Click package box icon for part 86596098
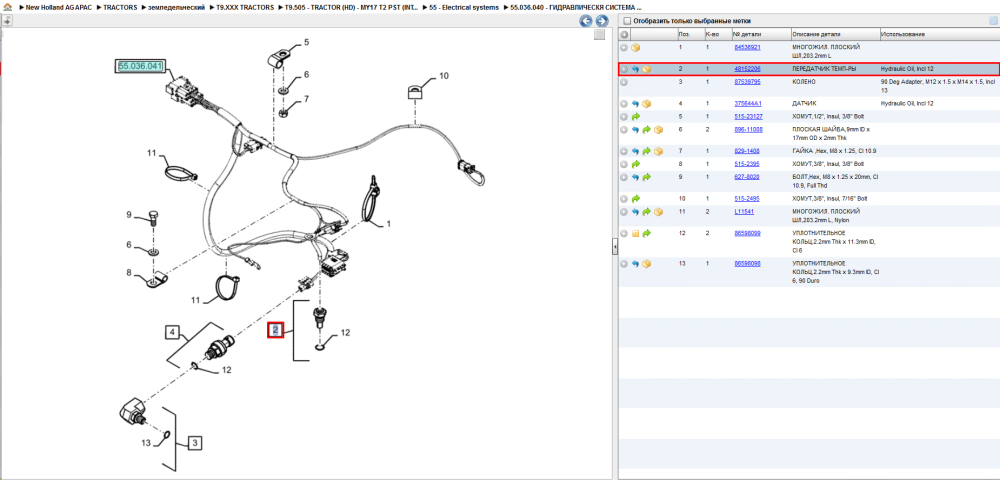Viewport: 1000px width, 480px height. tap(647, 264)
